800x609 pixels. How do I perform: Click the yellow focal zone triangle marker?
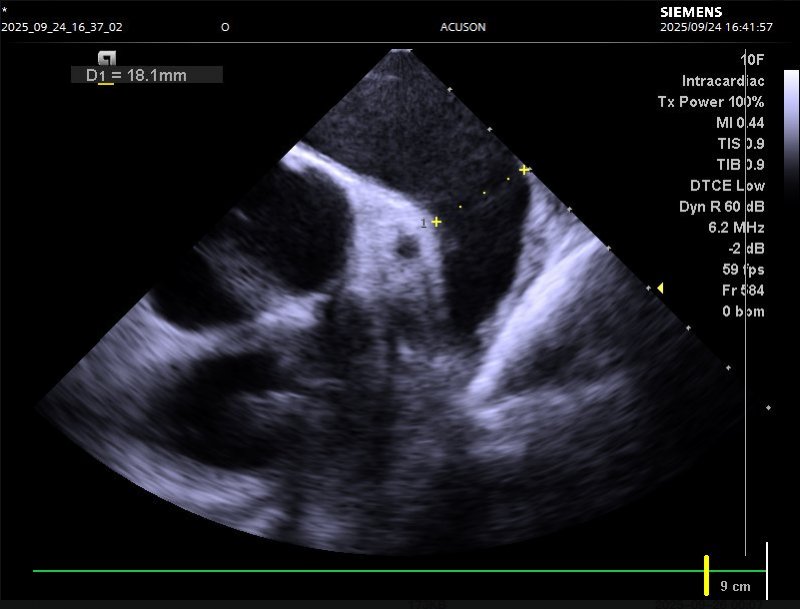tap(660, 288)
